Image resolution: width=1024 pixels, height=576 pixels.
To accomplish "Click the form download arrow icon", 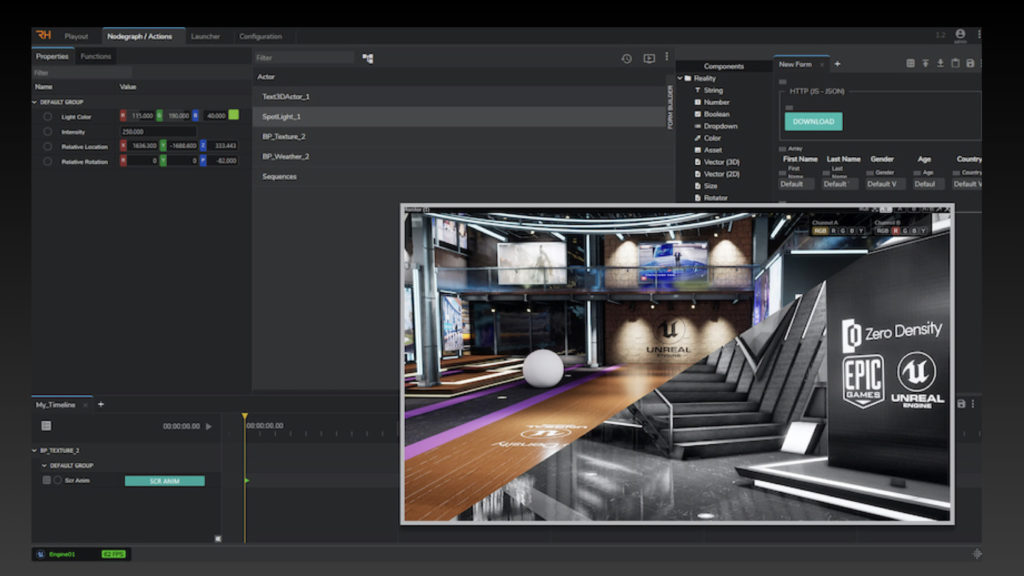I will [x=940, y=64].
